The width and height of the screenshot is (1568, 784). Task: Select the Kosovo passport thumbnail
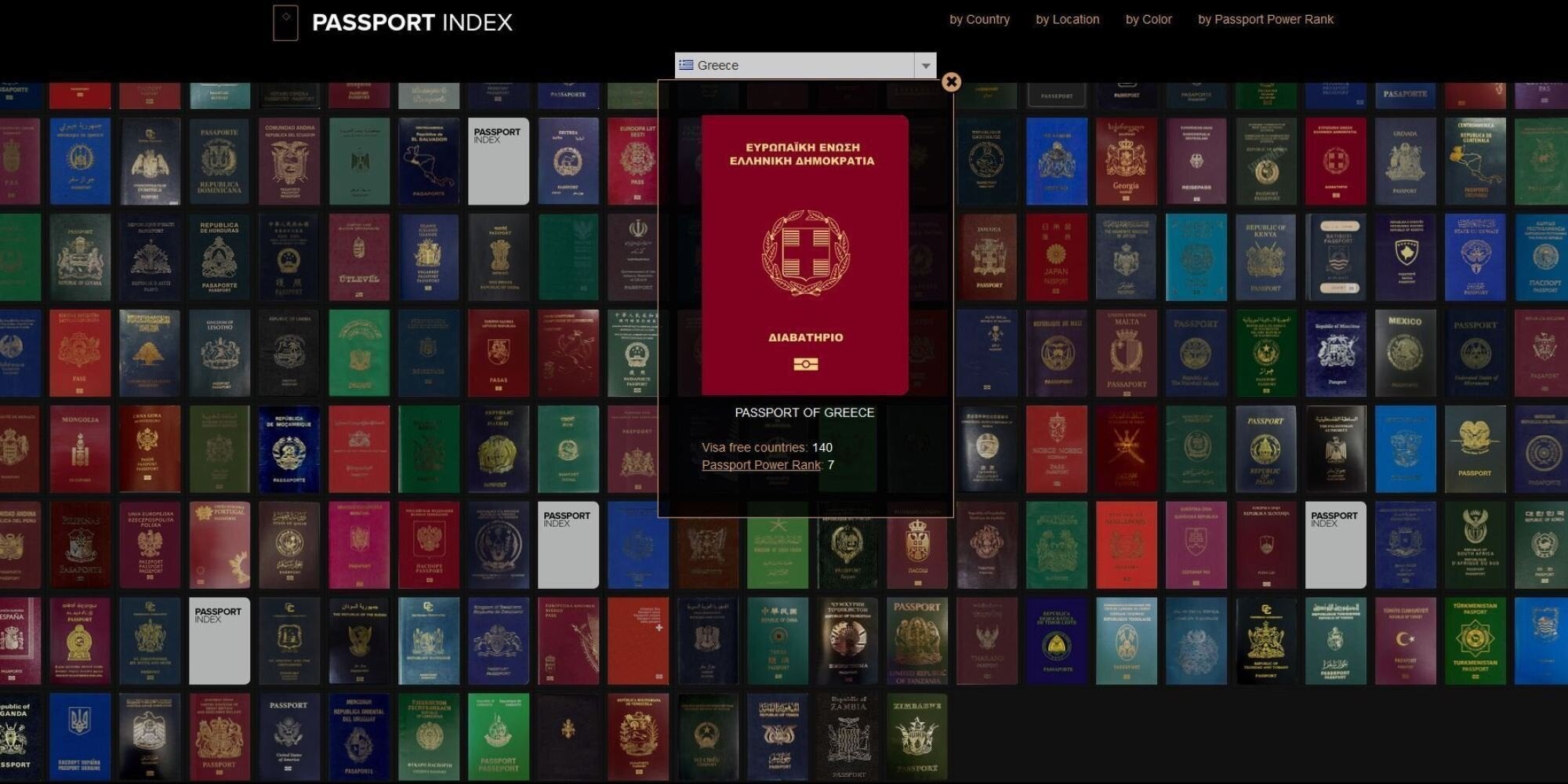1405,258
